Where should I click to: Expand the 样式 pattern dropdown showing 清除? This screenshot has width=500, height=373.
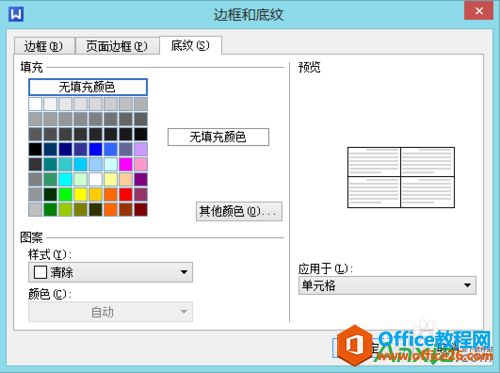point(110,272)
